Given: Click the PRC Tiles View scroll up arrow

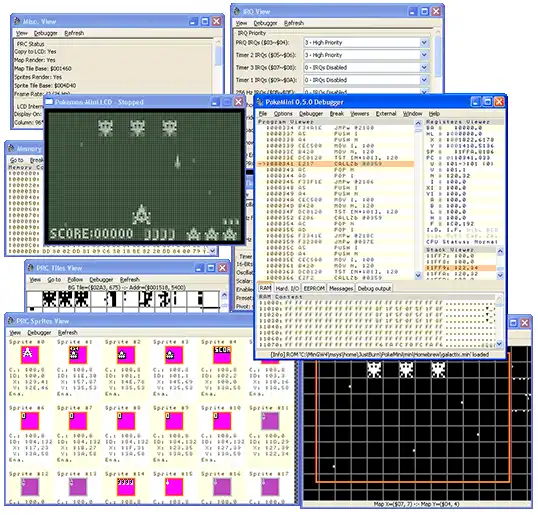Looking at the screenshot, I should tap(224, 294).
